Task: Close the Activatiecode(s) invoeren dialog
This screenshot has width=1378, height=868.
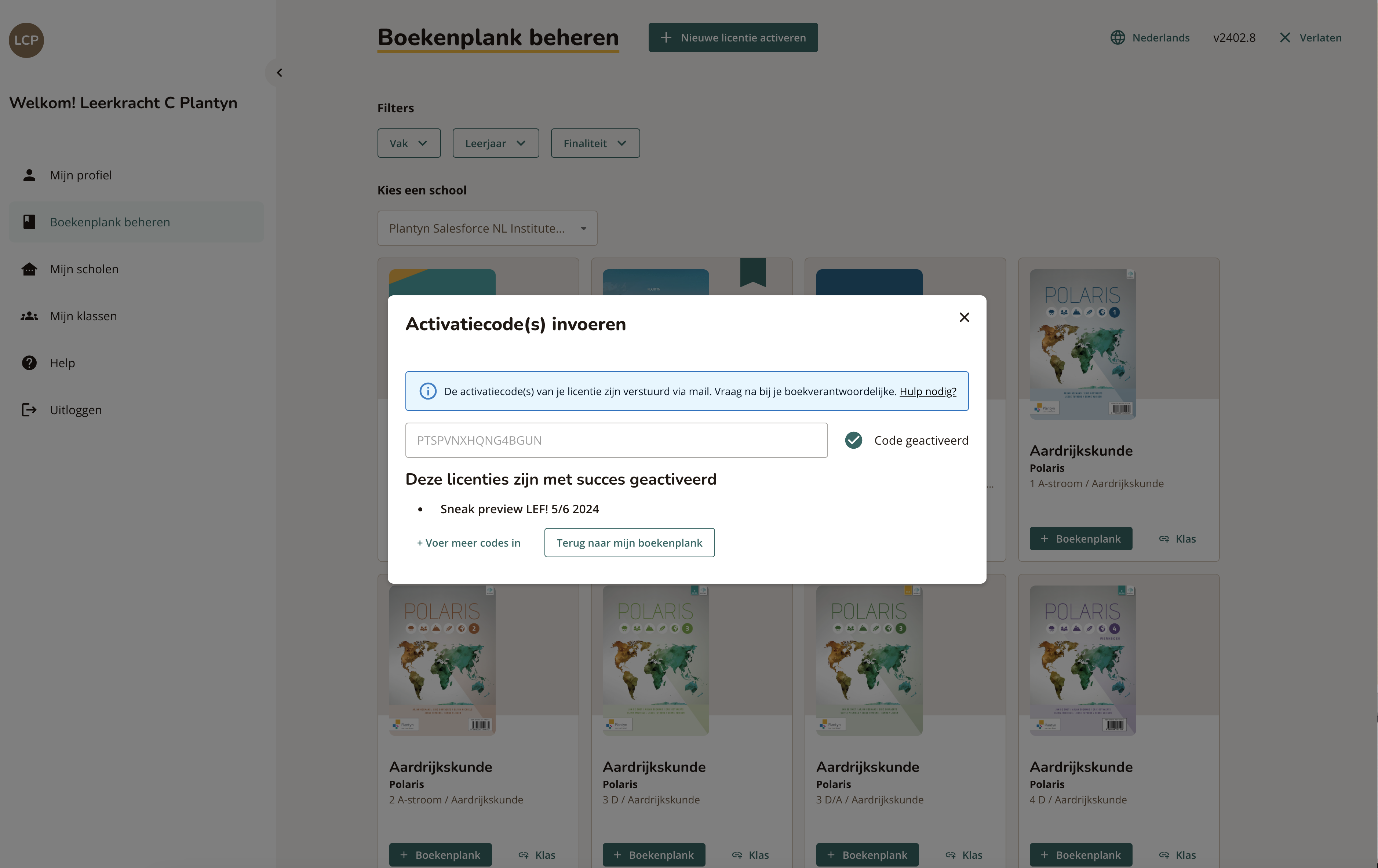Action: 964,318
